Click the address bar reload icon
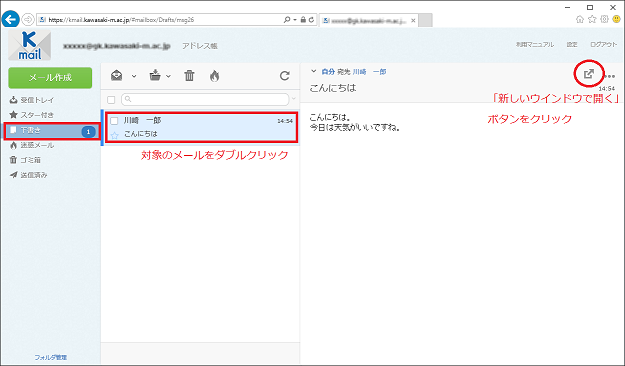Screen dimensions: 625x366 [x=311, y=20]
